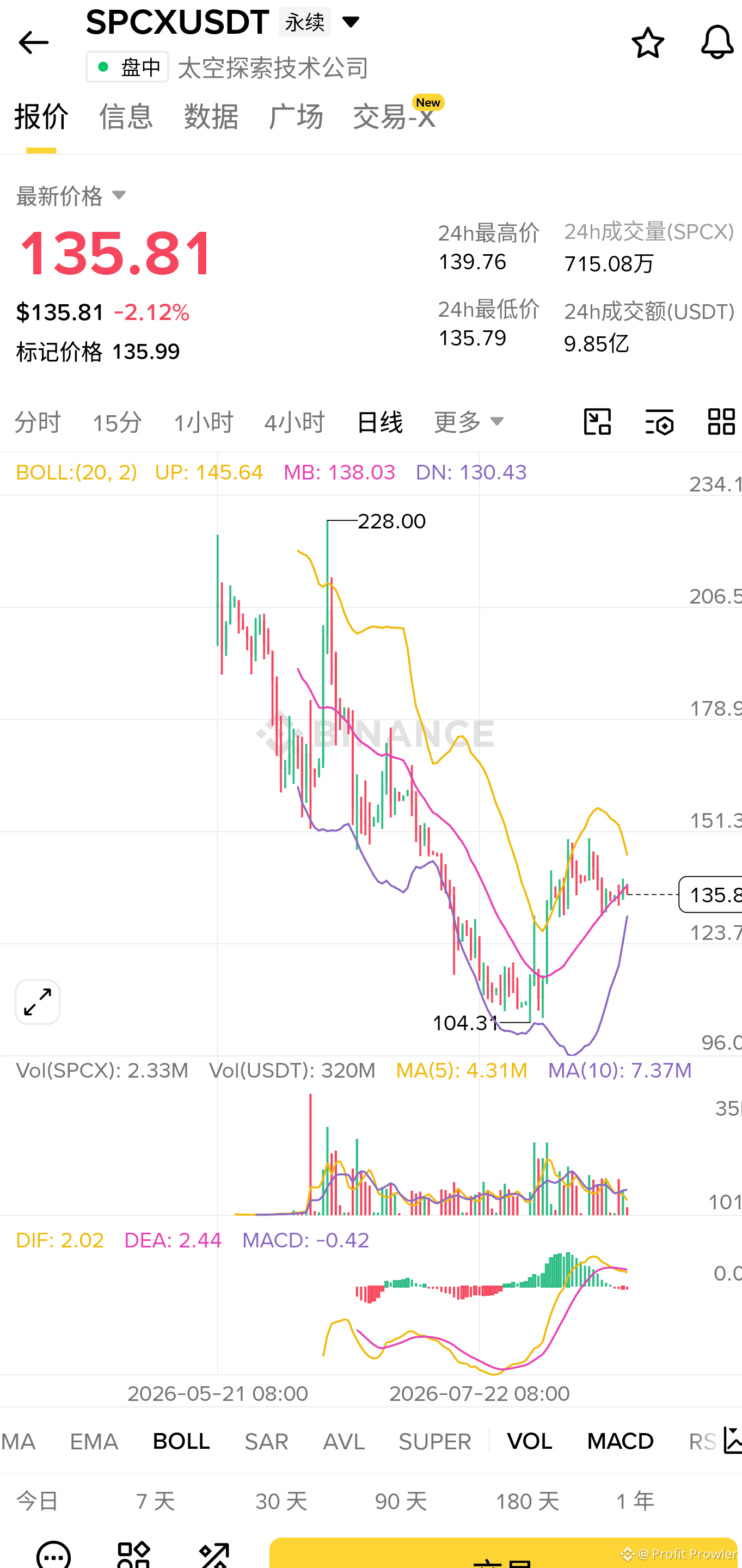Tap the SPCXUSDT pair title

[x=177, y=22]
